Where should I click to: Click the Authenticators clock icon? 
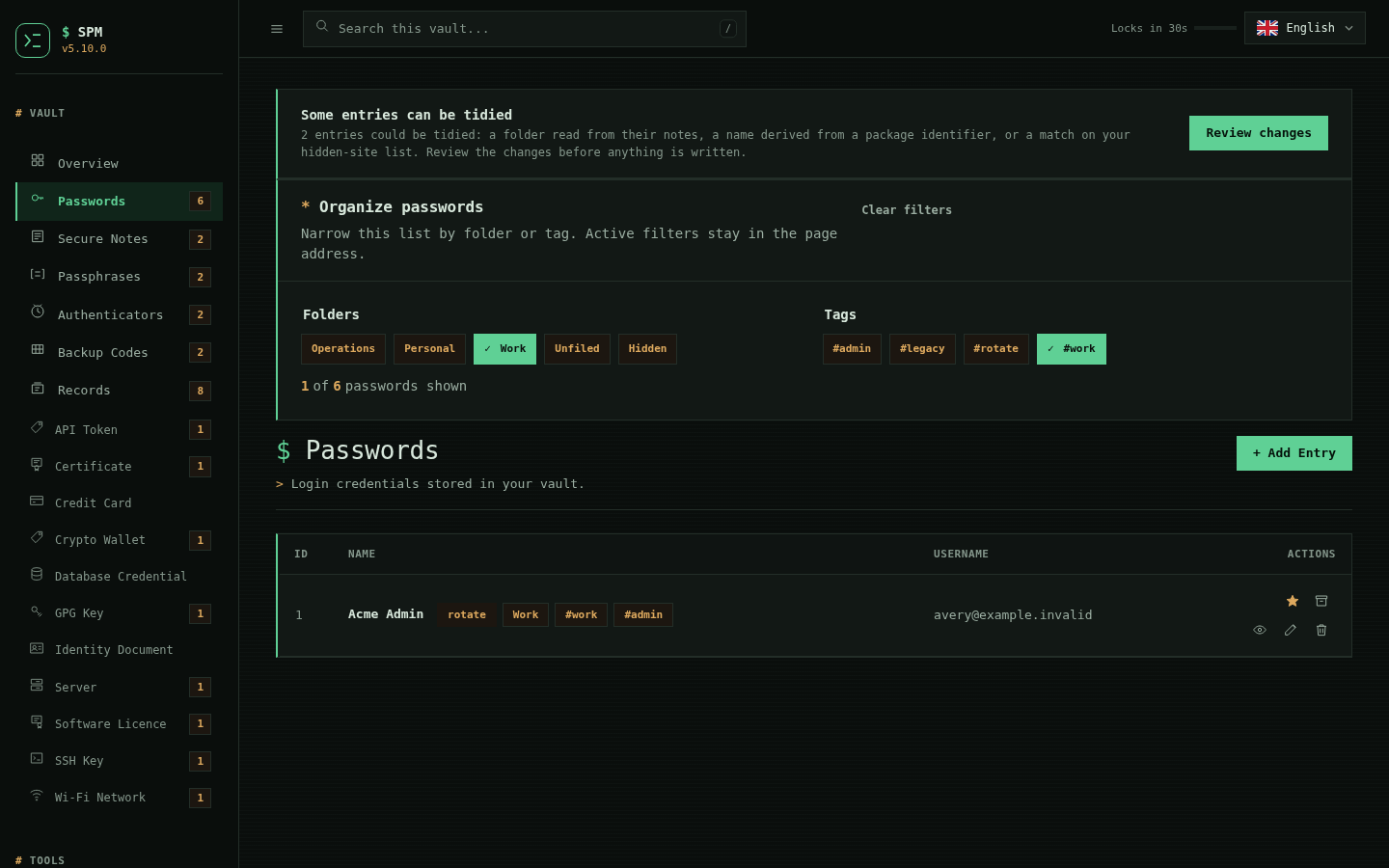(38, 312)
